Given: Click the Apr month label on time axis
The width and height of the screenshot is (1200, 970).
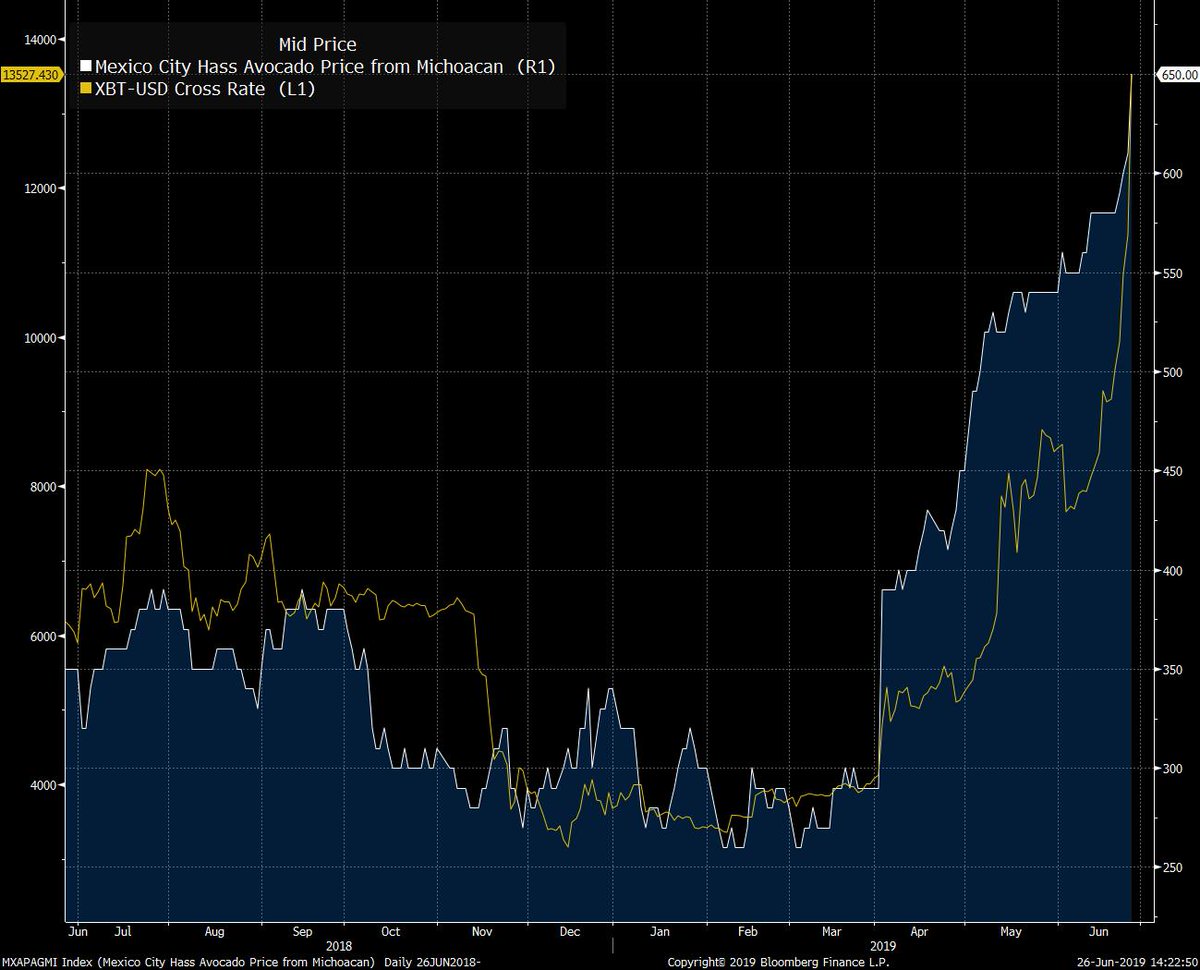Looking at the screenshot, I should click(921, 931).
